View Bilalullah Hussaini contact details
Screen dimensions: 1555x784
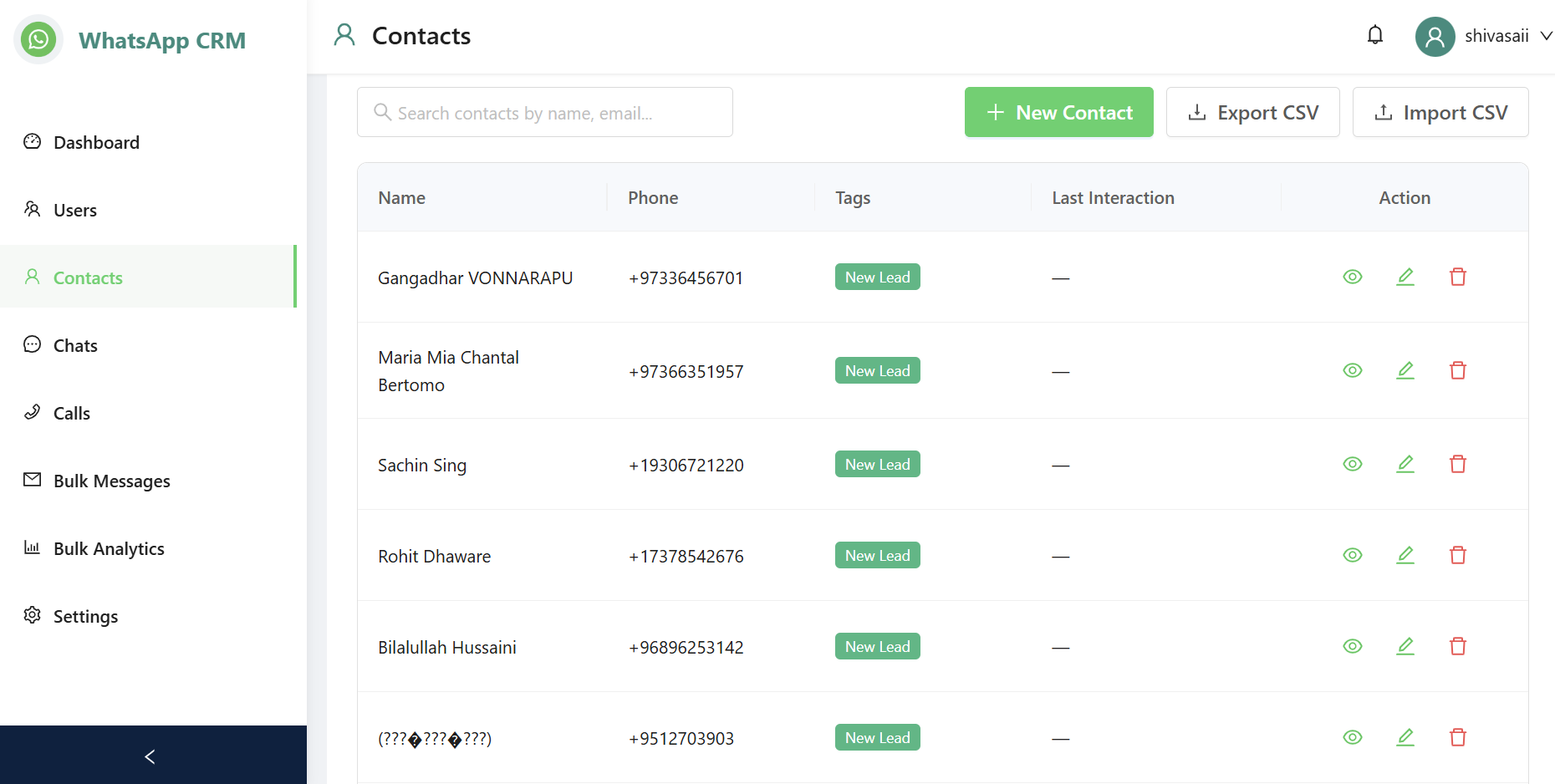[1353, 646]
